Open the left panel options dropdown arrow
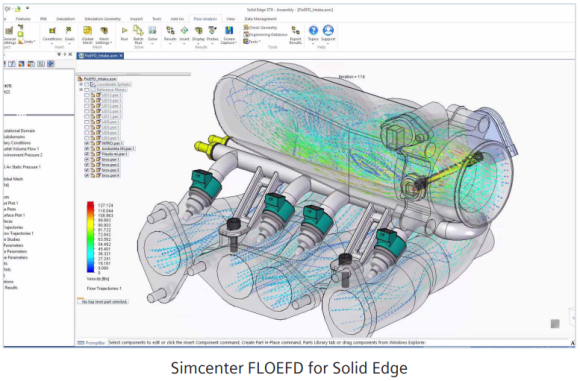The image size is (580, 381). [59, 54]
